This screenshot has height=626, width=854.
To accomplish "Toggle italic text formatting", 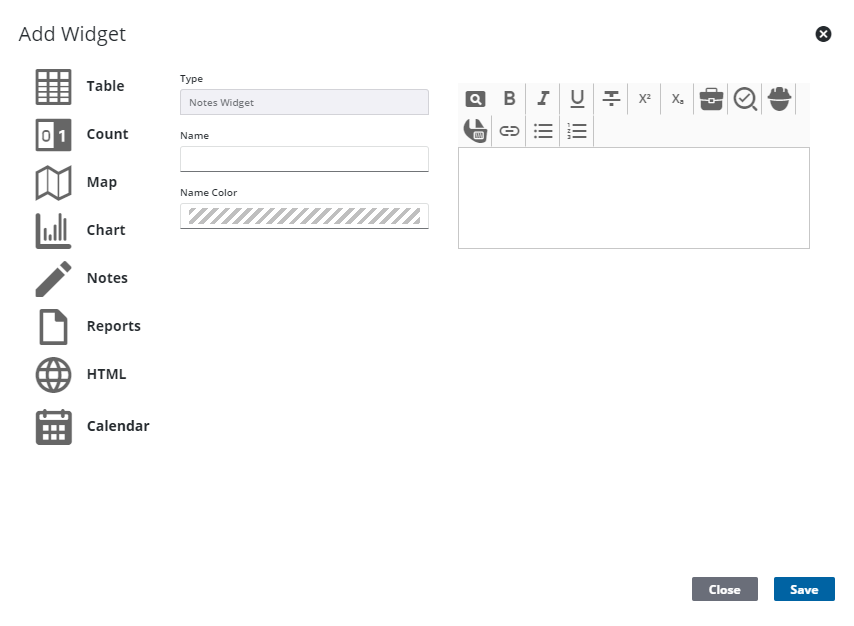I will point(543,98).
